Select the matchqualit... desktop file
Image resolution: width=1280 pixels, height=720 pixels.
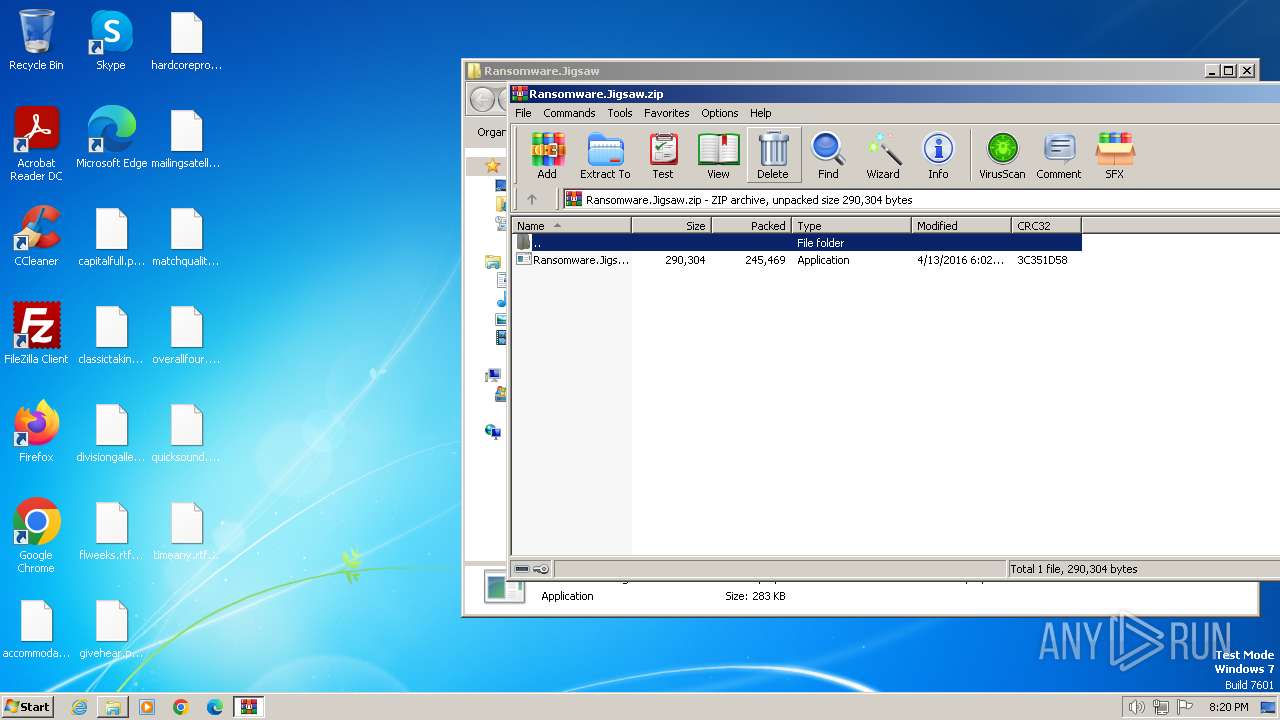tap(186, 236)
